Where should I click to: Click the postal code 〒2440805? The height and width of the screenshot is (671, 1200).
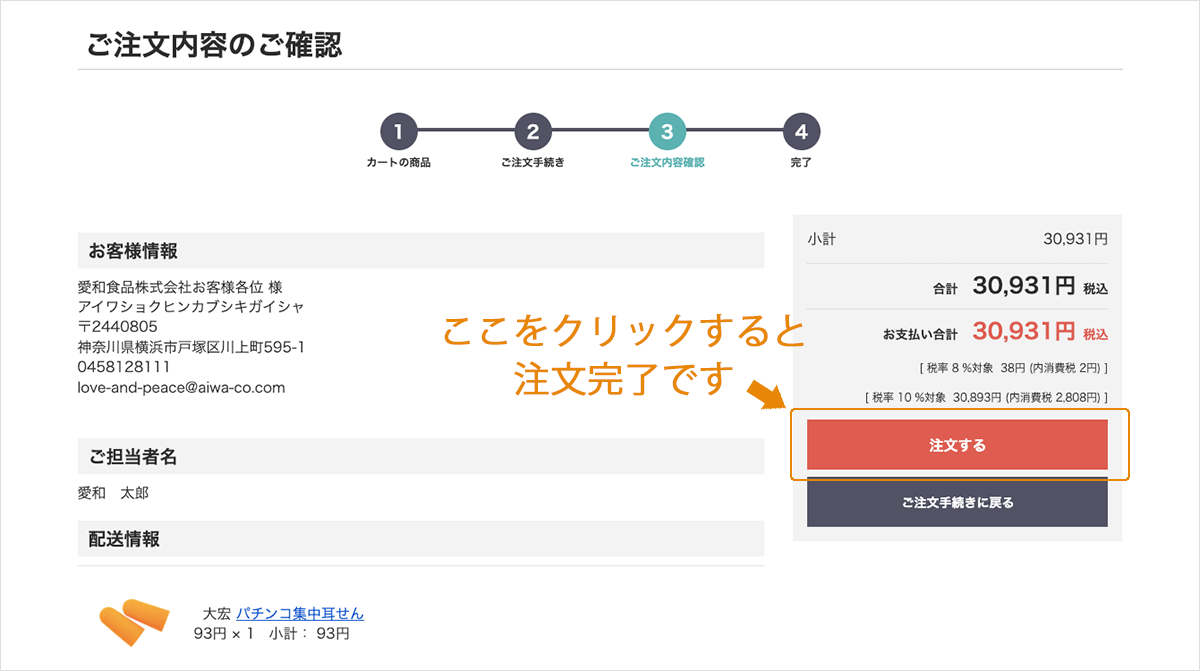point(118,327)
